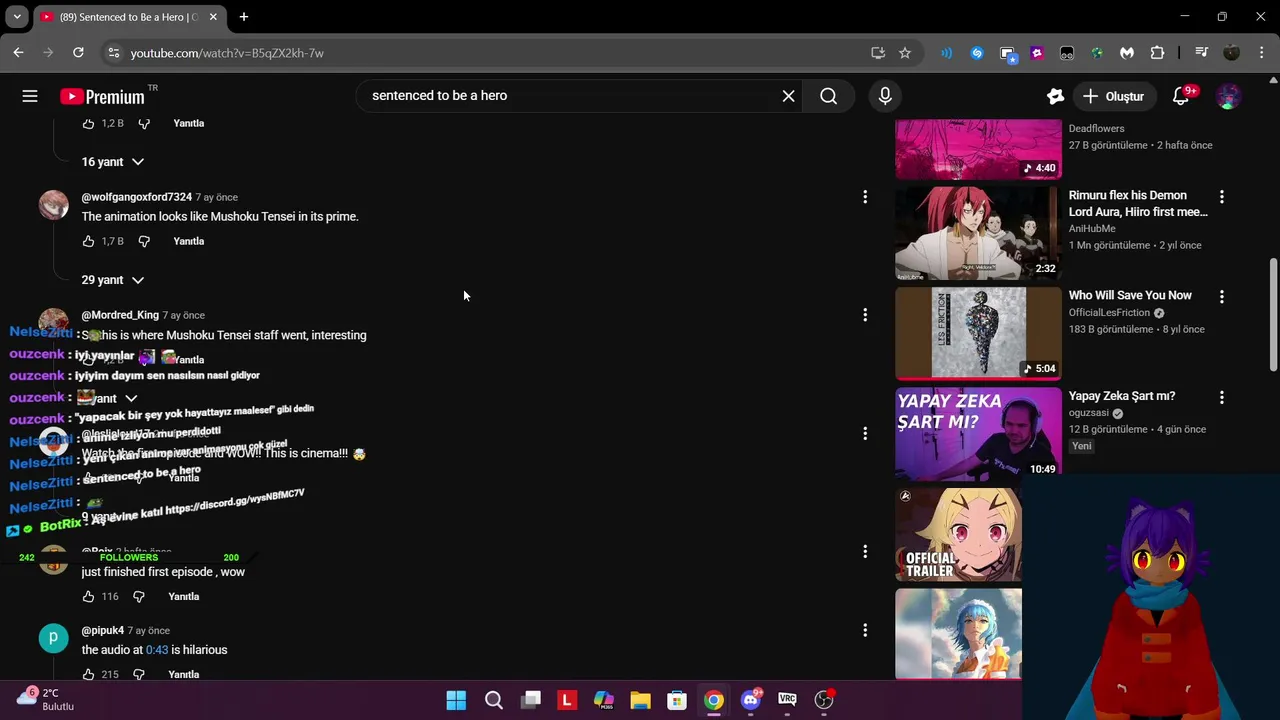This screenshot has height=720, width=1280.
Task: Open a new browser tab
Action: pyautogui.click(x=244, y=17)
